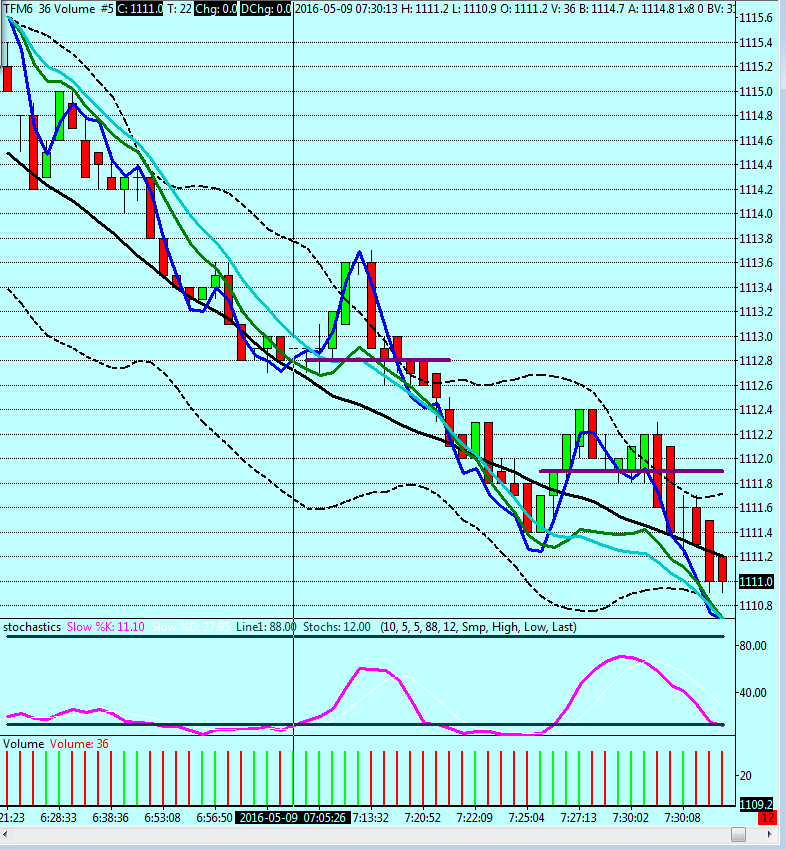Click the 'L: 1110.9' low value
Image resolution: width=786 pixels, height=849 pixels.
pos(474,9)
